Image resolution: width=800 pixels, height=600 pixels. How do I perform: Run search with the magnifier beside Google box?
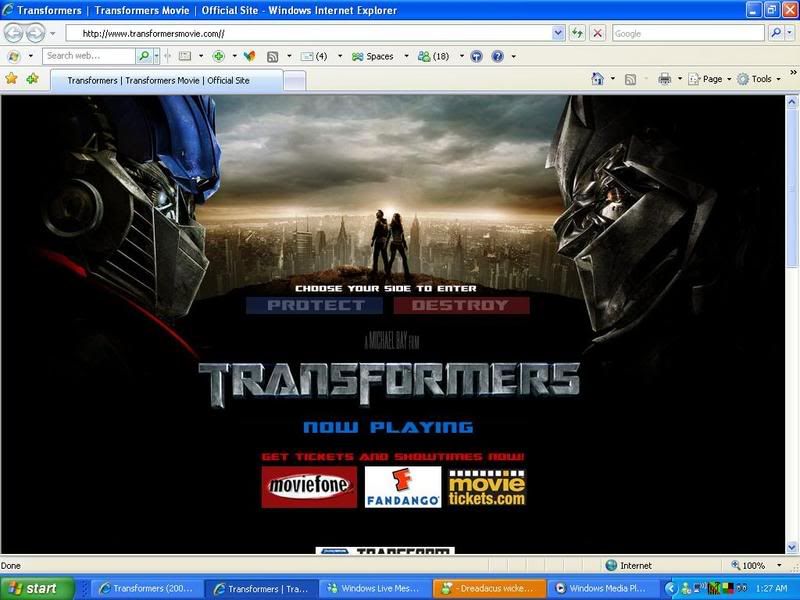pyautogui.click(x=776, y=34)
